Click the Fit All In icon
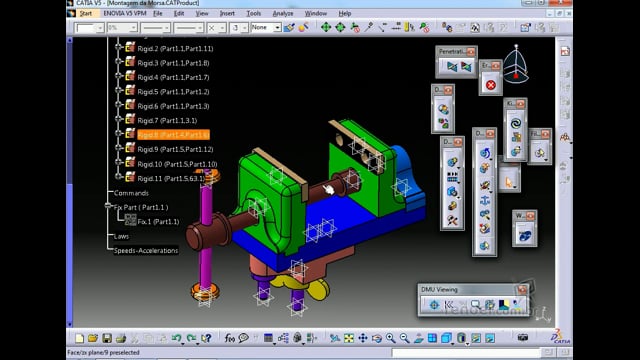Screen dimensions: 640x360 click(x=349, y=338)
